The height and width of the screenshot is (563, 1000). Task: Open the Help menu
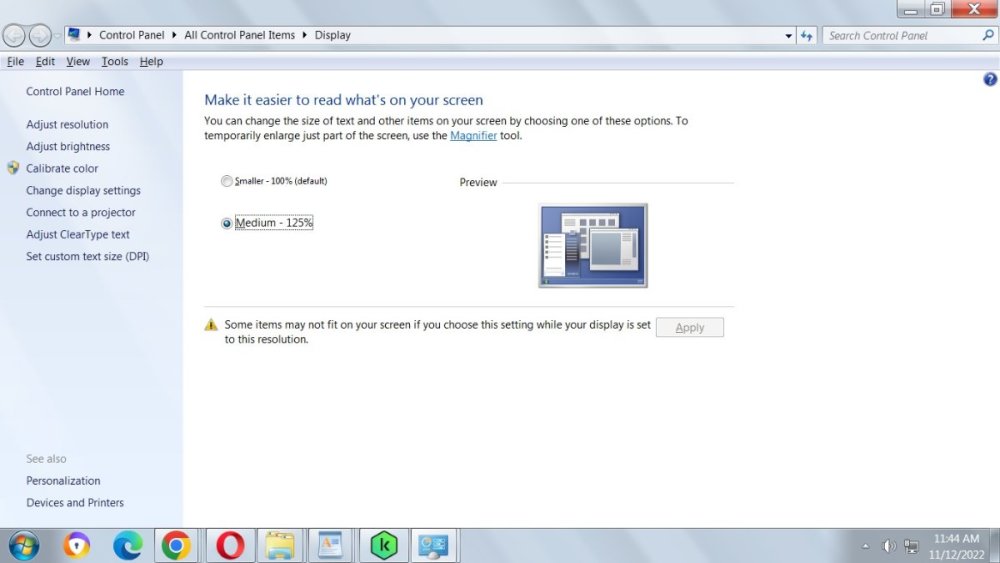[151, 61]
